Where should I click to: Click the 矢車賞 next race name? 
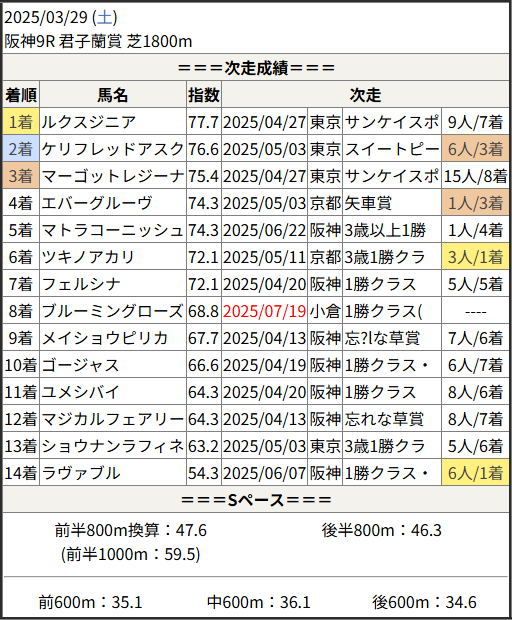(x=368, y=203)
